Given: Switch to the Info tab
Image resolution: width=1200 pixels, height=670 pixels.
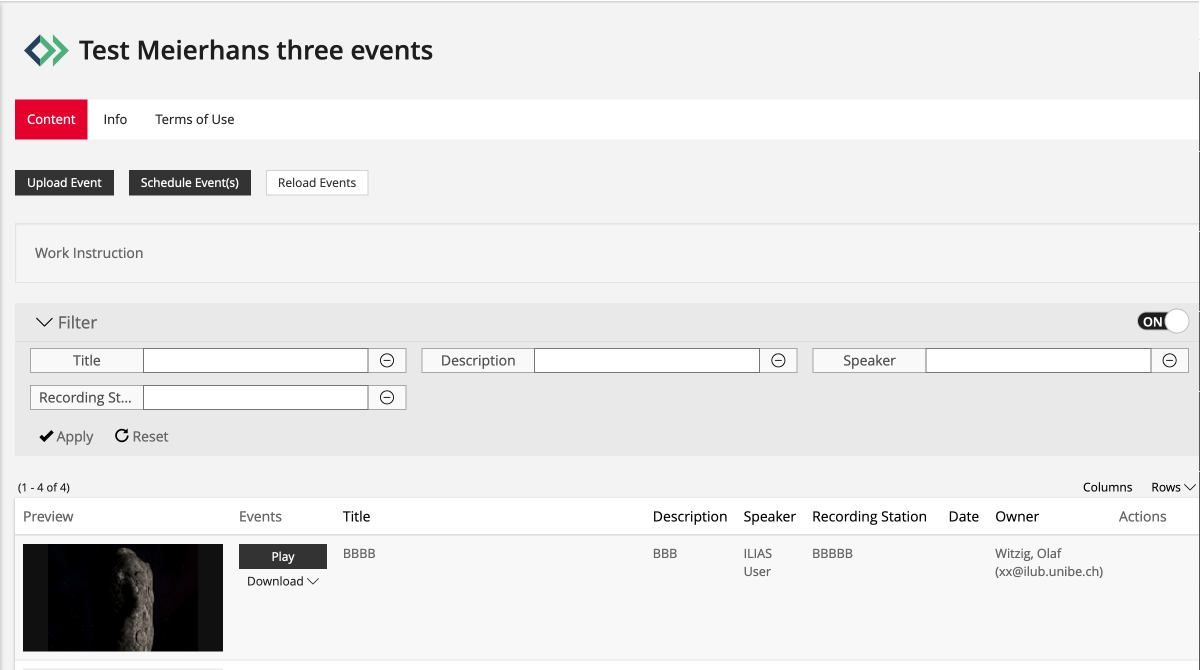Looking at the screenshot, I should 115,119.
